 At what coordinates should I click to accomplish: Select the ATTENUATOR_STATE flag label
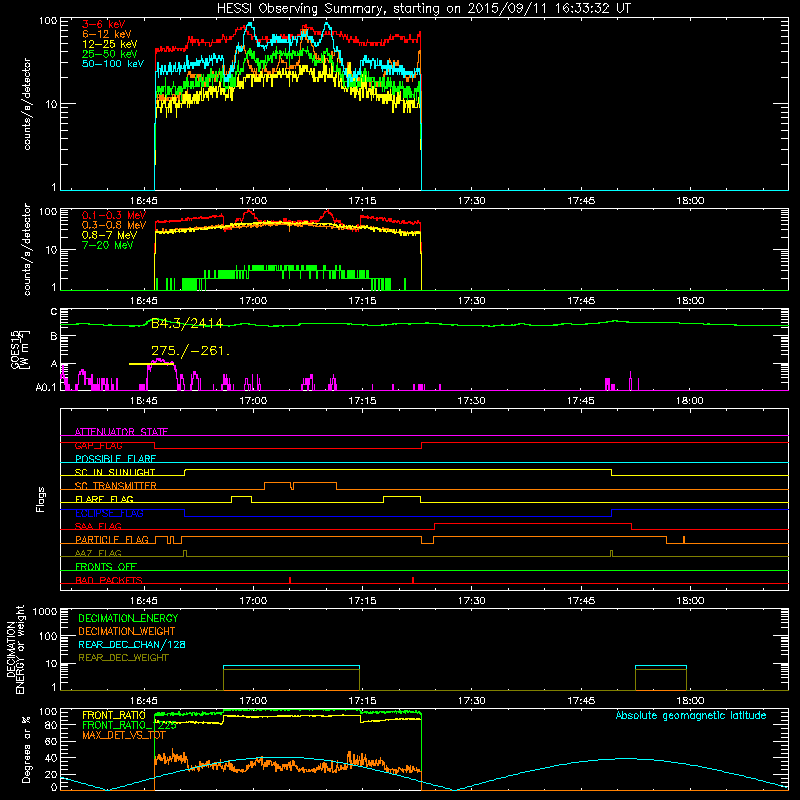pyautogui.click(x=121, y=432)
